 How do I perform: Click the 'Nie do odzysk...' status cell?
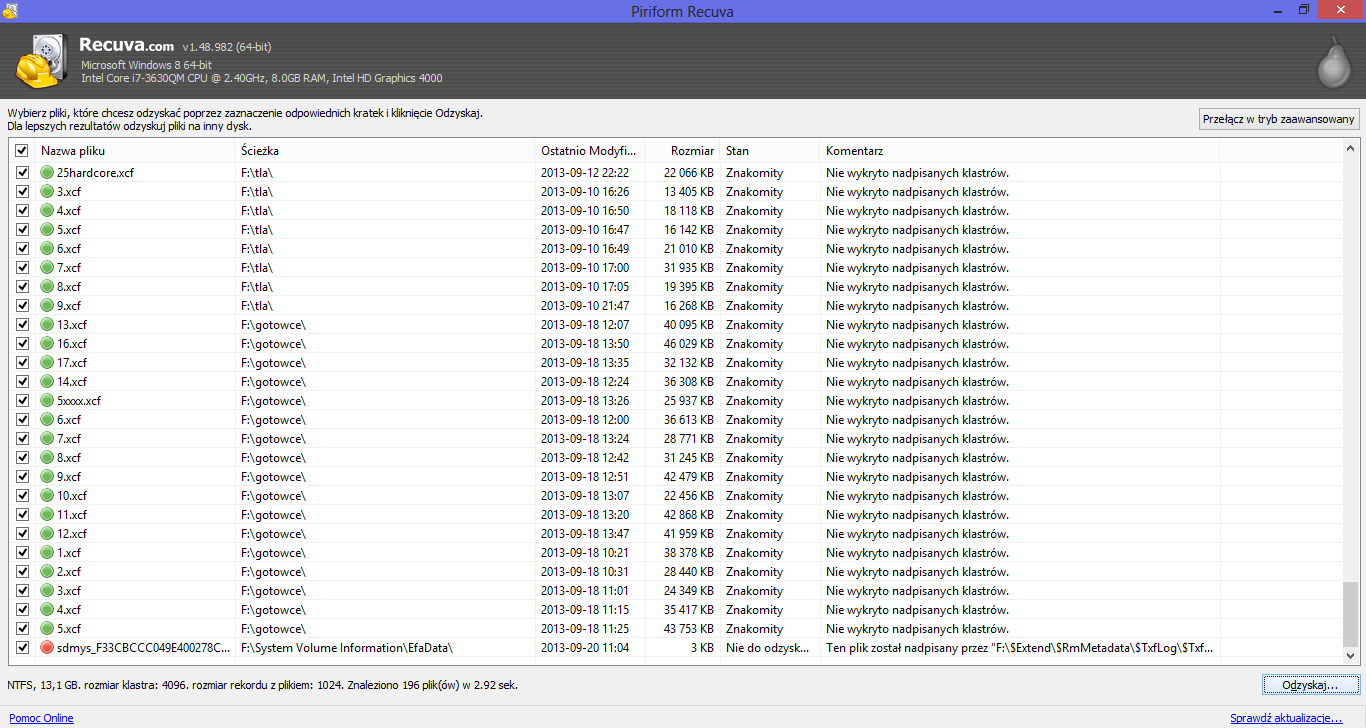click(768, 648)
